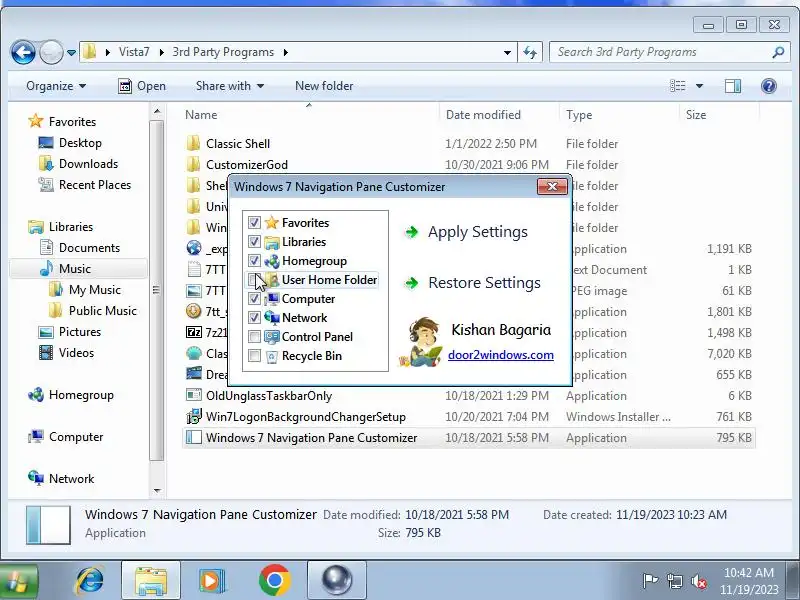Click the green arrow beside Restore Settings
The image size is (800, 600).
[x=411, y=283]
